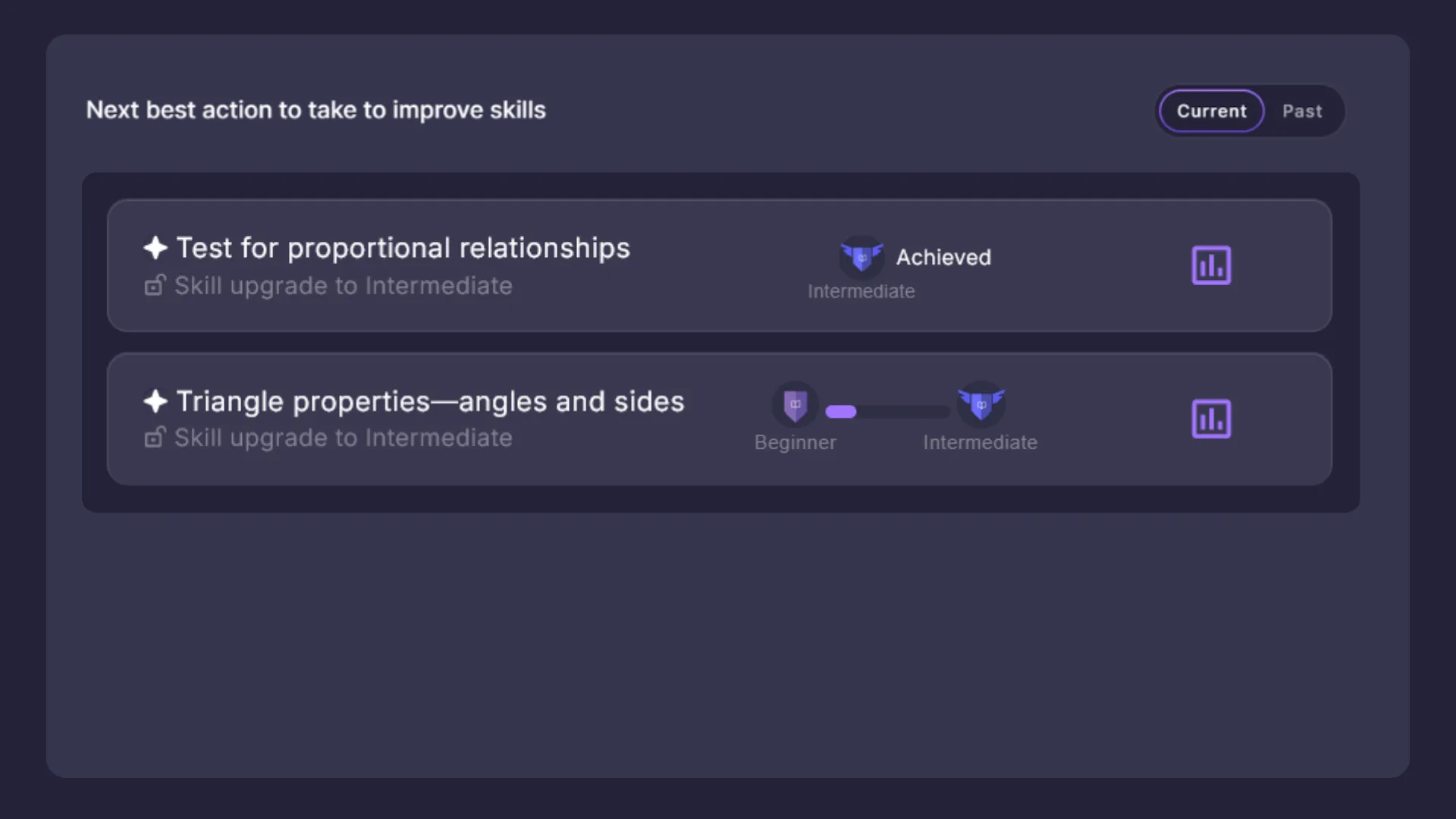
Task: Switch to the Past tab
Action: pos(1302,111)
